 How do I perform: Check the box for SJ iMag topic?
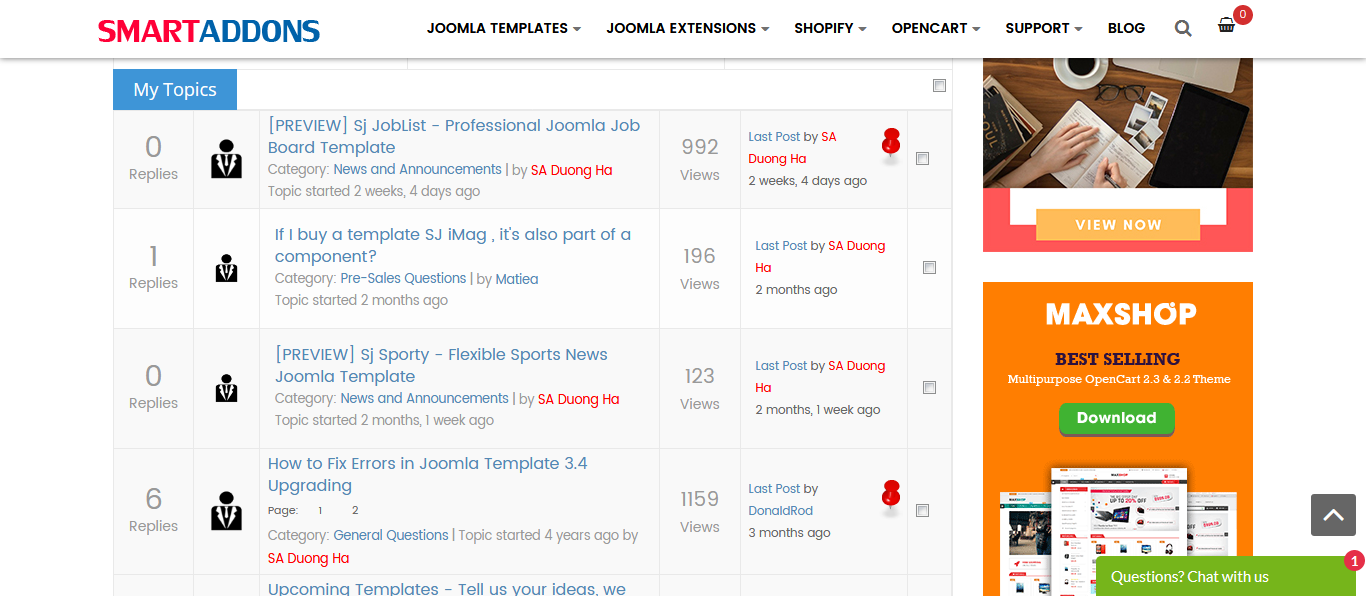click(x=929, y=267)
